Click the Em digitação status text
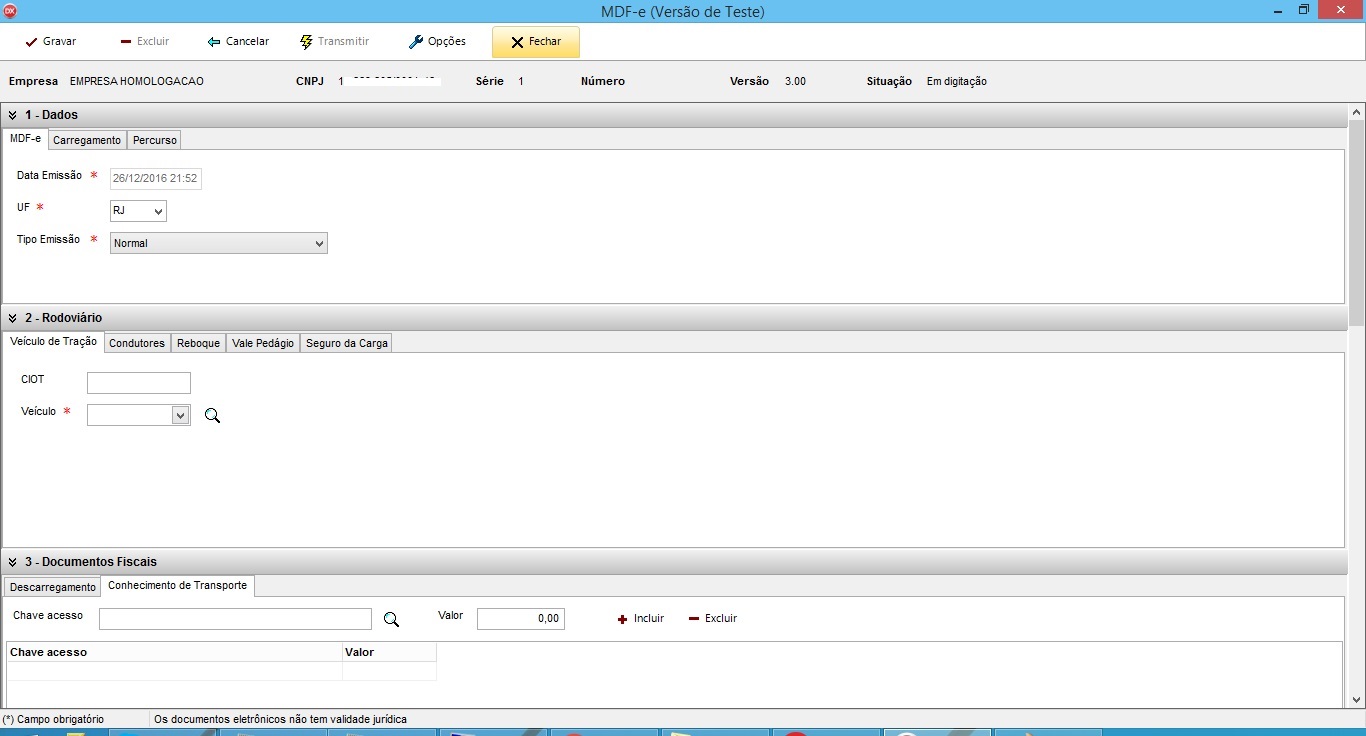Image resolution: width=1366 pixels, height=736 pixels. (957, 81)
